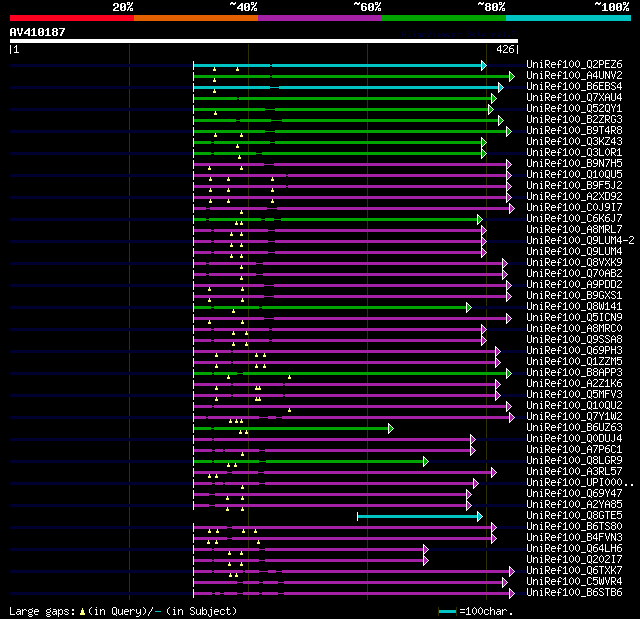Click the green arrowhead of Q8W141 alignment
The image size is (640, 619).
coord(469,307)
